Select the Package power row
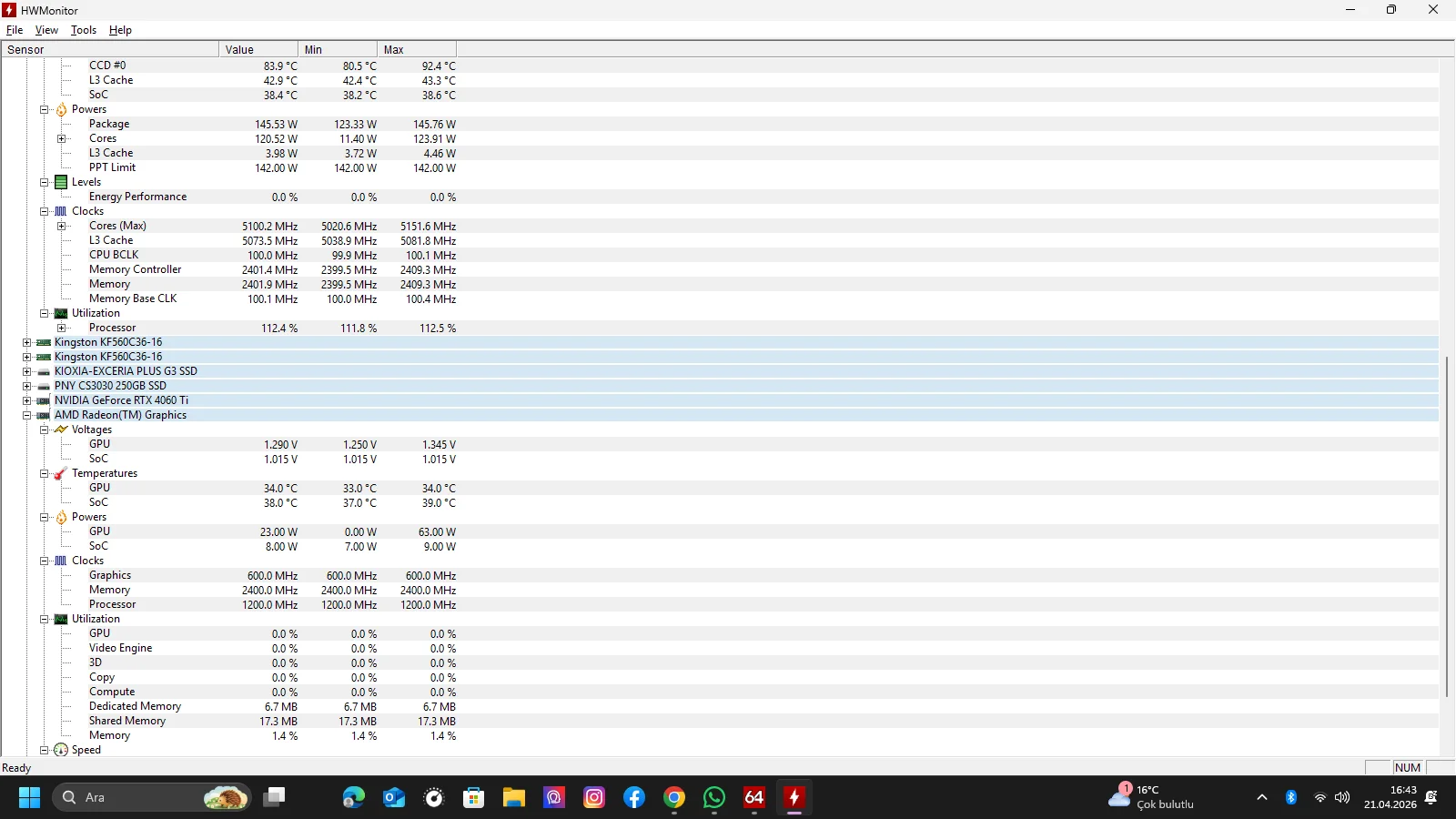Screen dimensions: 1456x819 pyautogui.click(x=720, y=124)
